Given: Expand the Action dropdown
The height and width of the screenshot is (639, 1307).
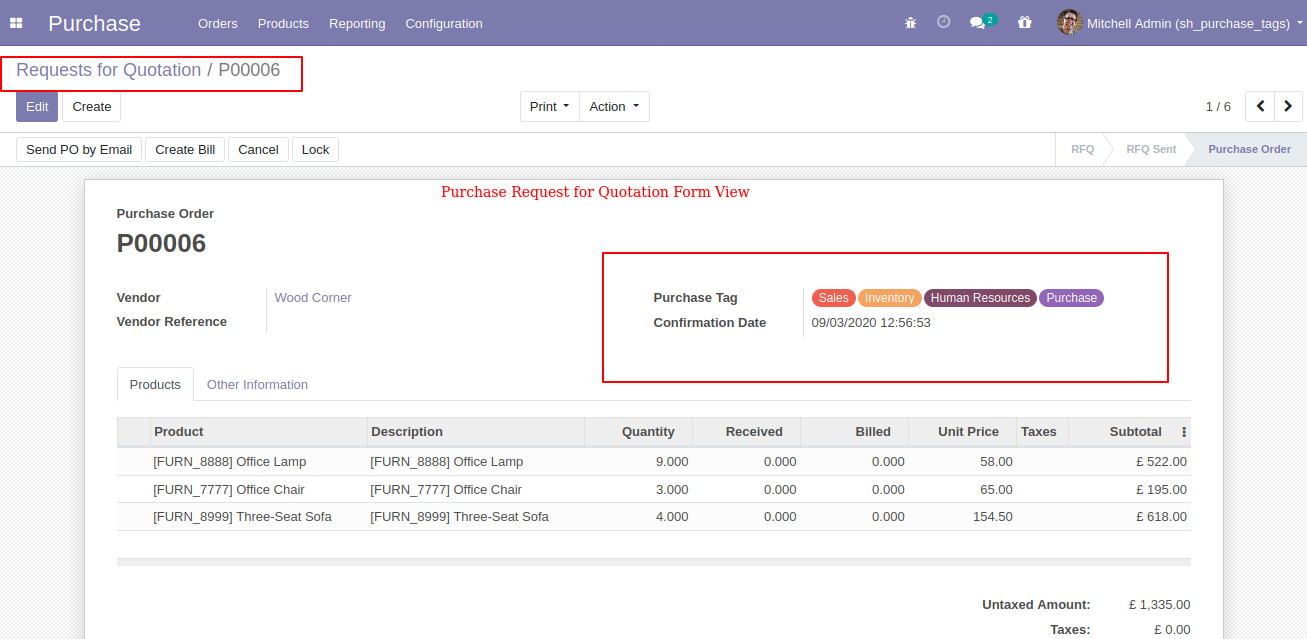Looking at the screenshot, I should click(x=614, y=107).
